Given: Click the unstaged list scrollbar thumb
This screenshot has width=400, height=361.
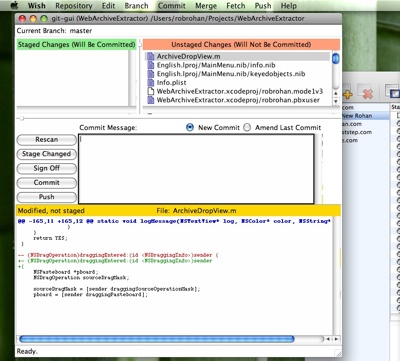Looking at the screenshot, I should [x=336, y=59].
